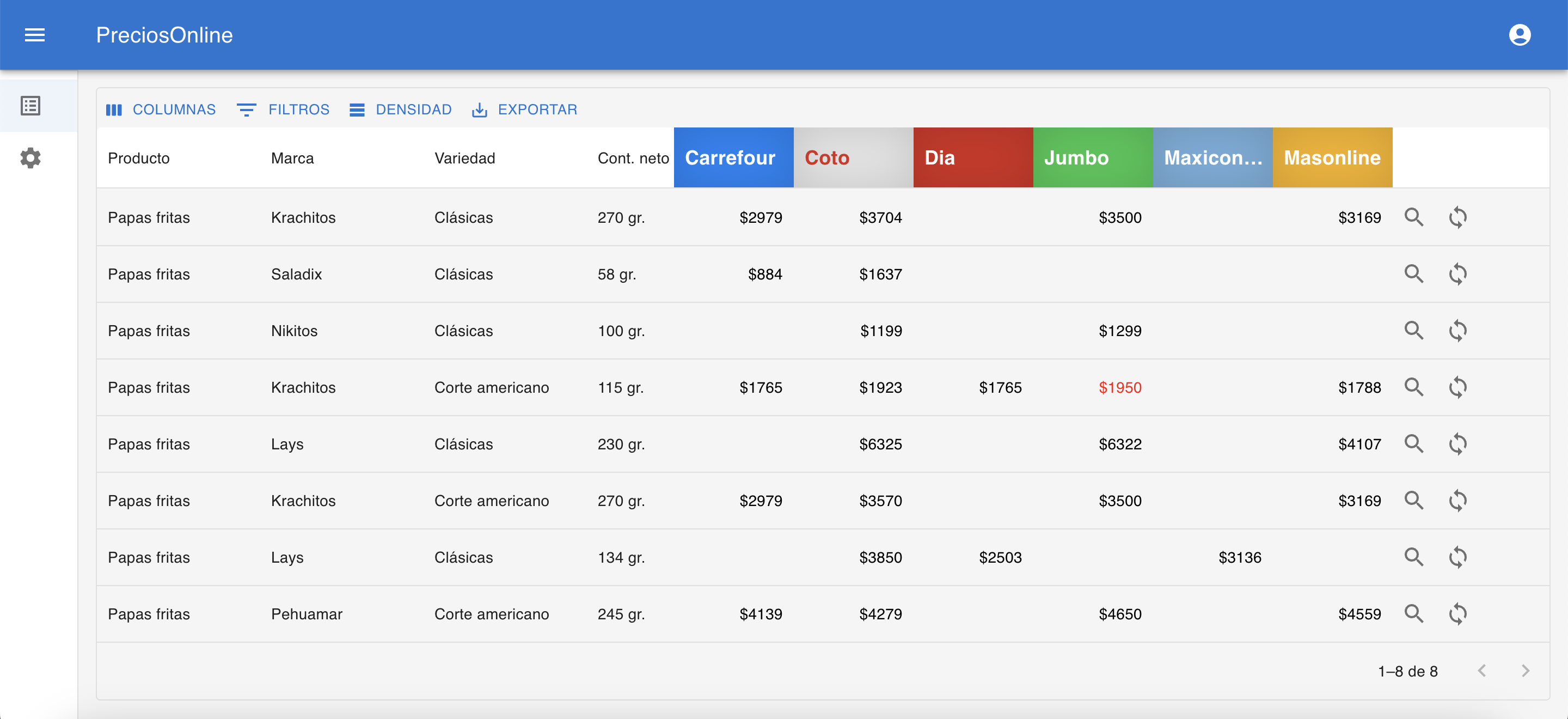Click the EXPORTAR button
The width and height of the screenshot is (1568, 719).
coord(525,109)
